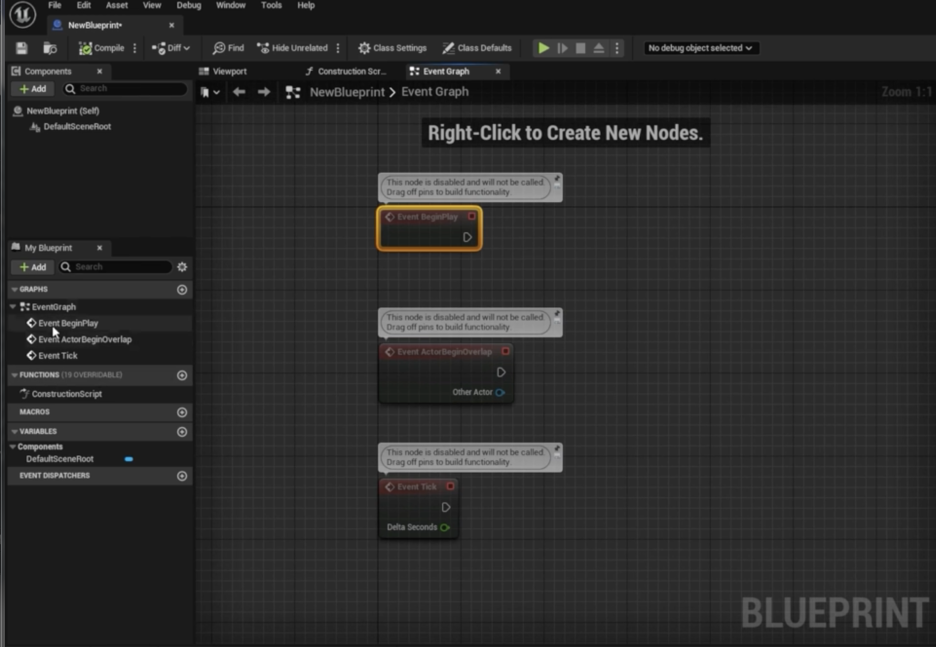936x647 pixels.
Task: Switch to the Viewport tab
Action: tap(223, 72)
